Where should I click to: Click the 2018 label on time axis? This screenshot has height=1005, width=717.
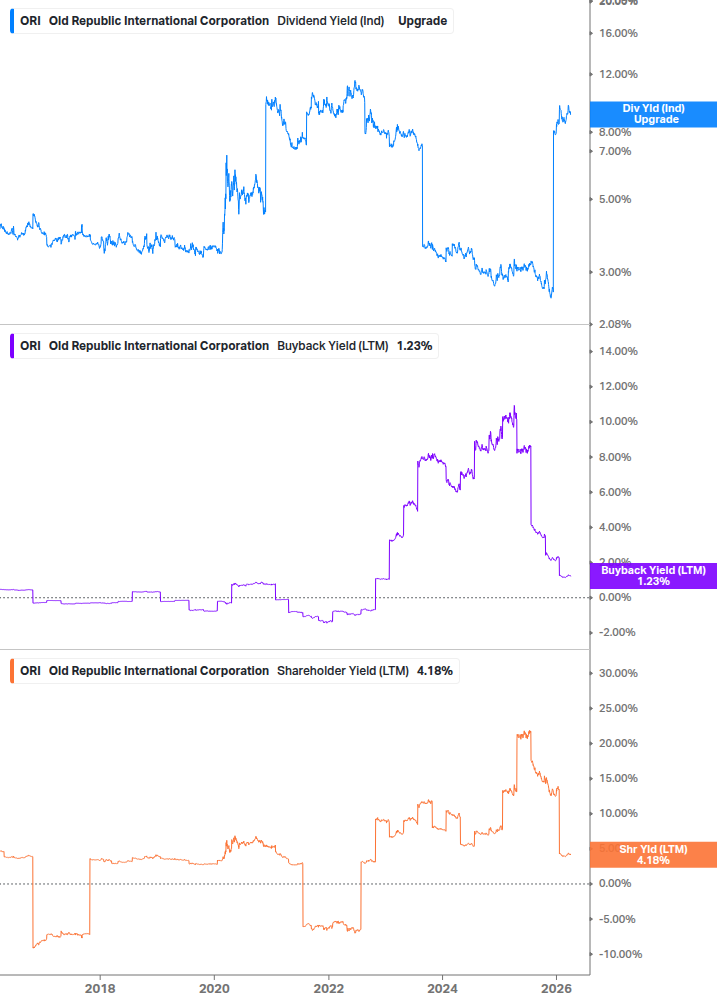pyautogui.click(x=100, y=988)
